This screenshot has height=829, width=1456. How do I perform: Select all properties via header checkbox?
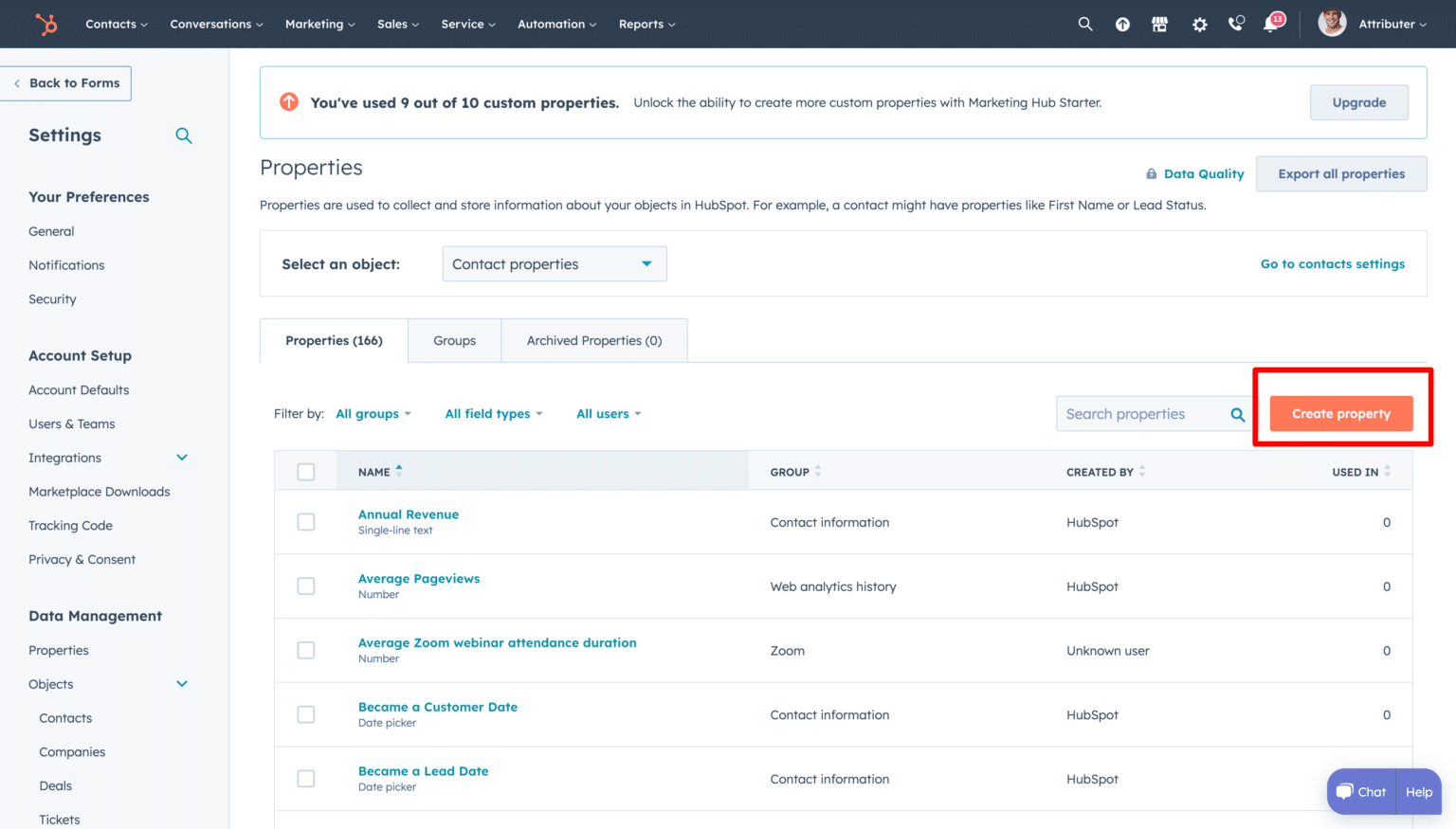(306, 471)
